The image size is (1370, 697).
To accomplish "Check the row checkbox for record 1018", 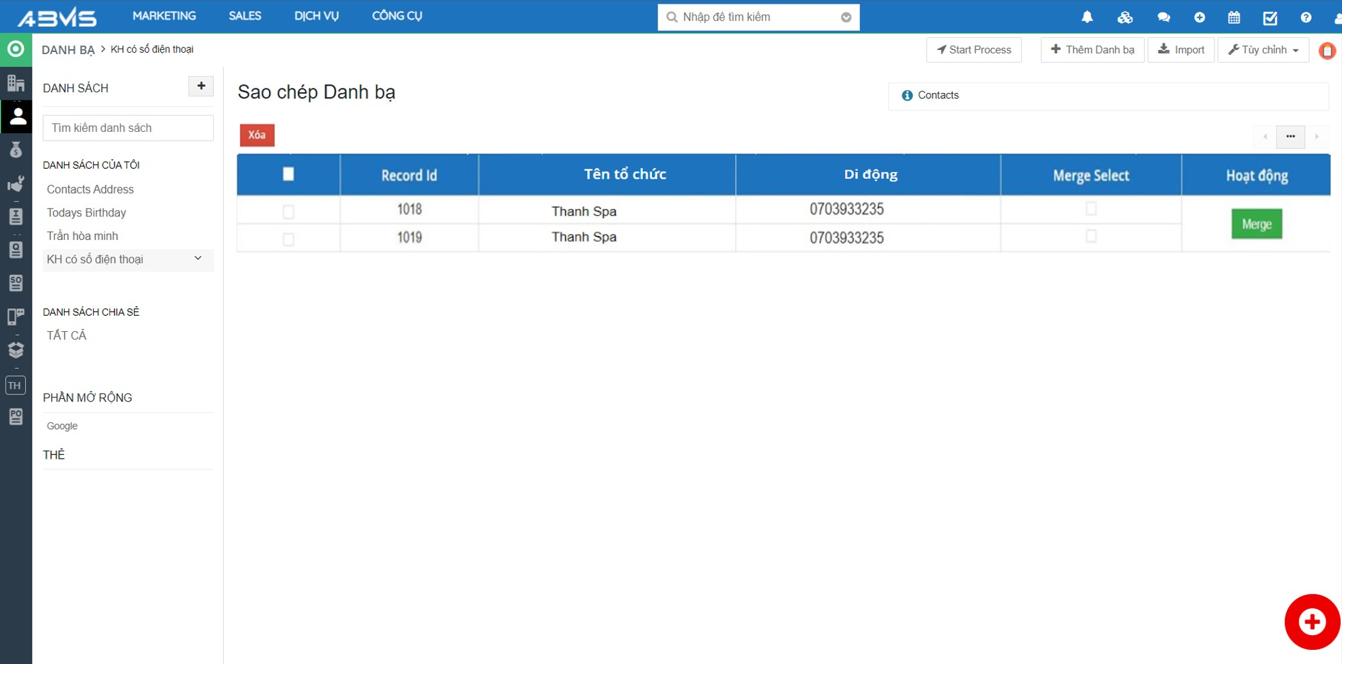I will pyautogui.click(x=288, y=211).
